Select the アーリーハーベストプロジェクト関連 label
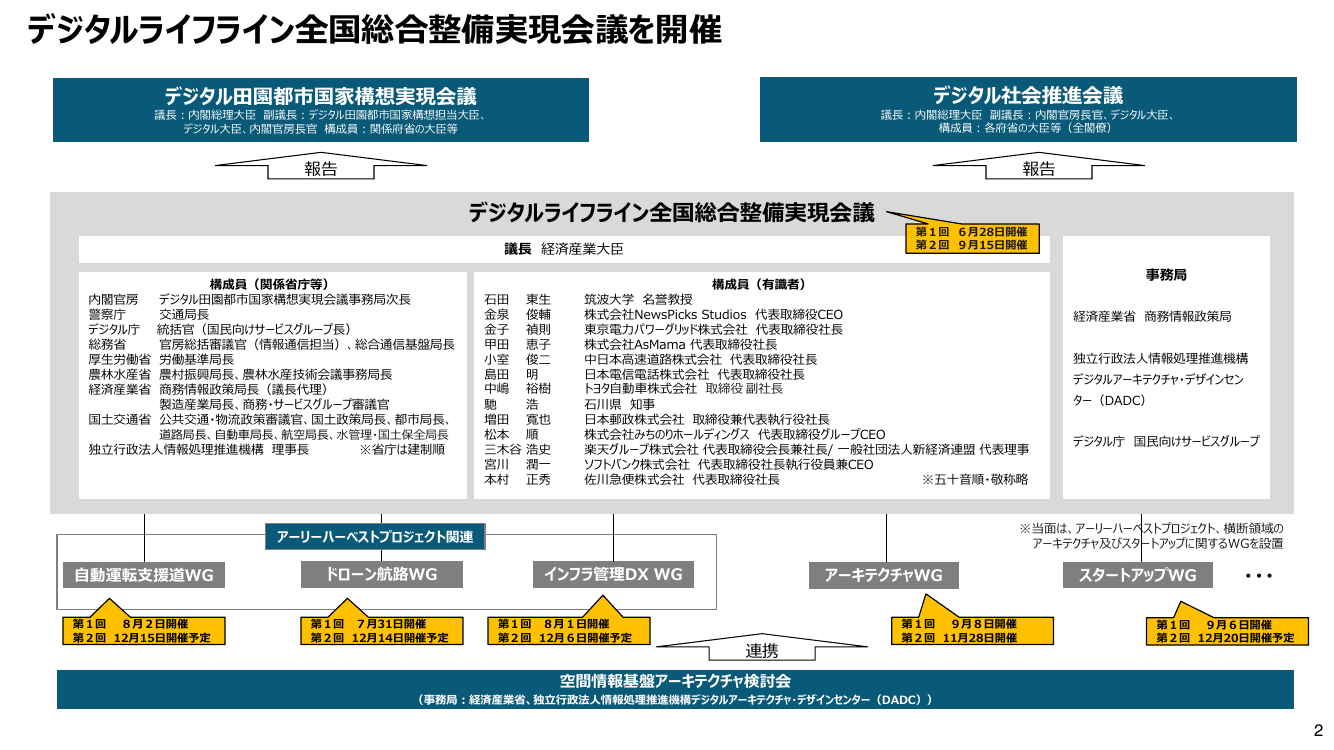The width and height of the screenshot is (1334, 750). coord(376,537)
